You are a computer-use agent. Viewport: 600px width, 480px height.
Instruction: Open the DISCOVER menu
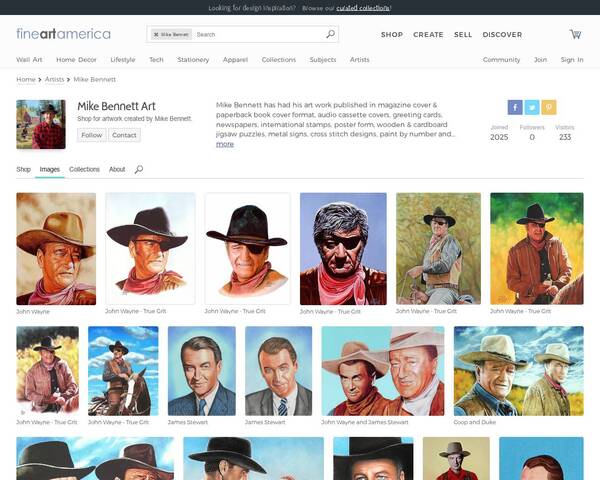(x=502, y=34)
